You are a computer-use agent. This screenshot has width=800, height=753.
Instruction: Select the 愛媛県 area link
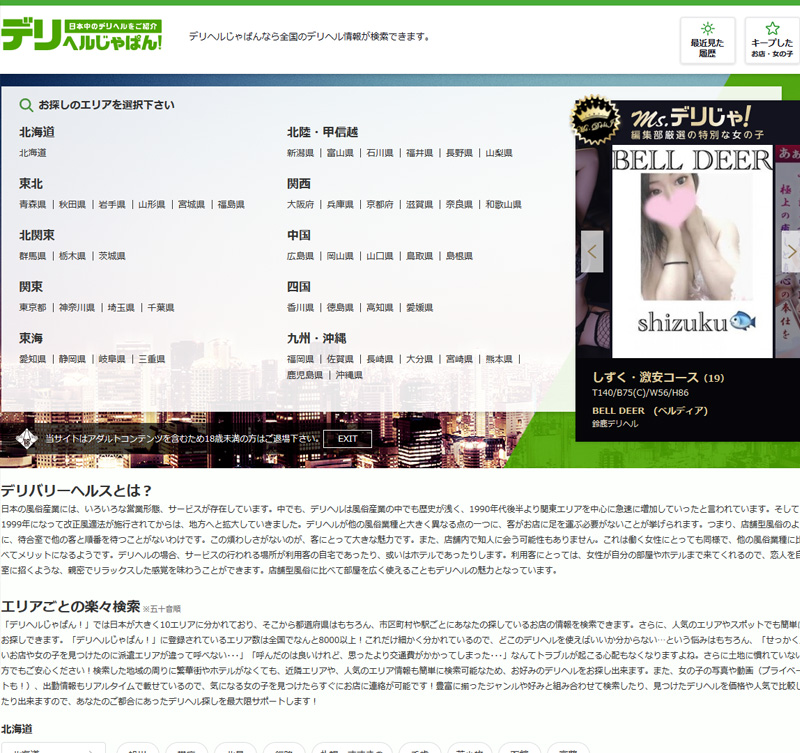coord(420,308)
